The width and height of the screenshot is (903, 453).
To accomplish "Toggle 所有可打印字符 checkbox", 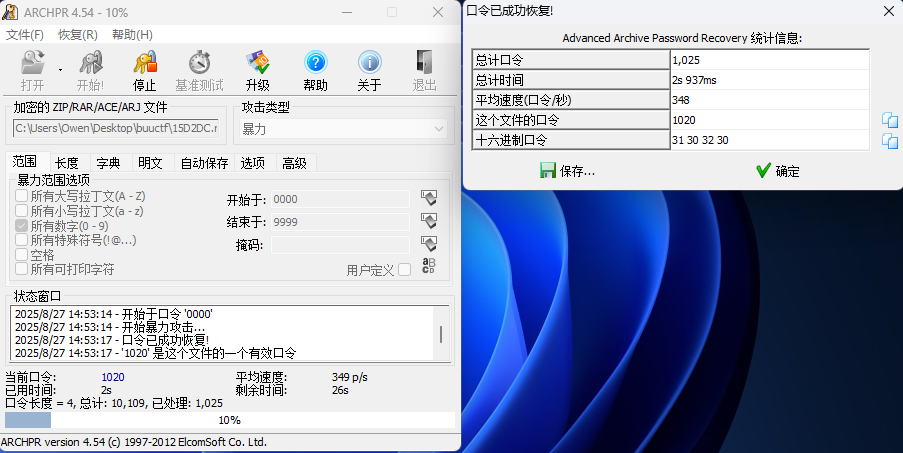I will 21,269.
